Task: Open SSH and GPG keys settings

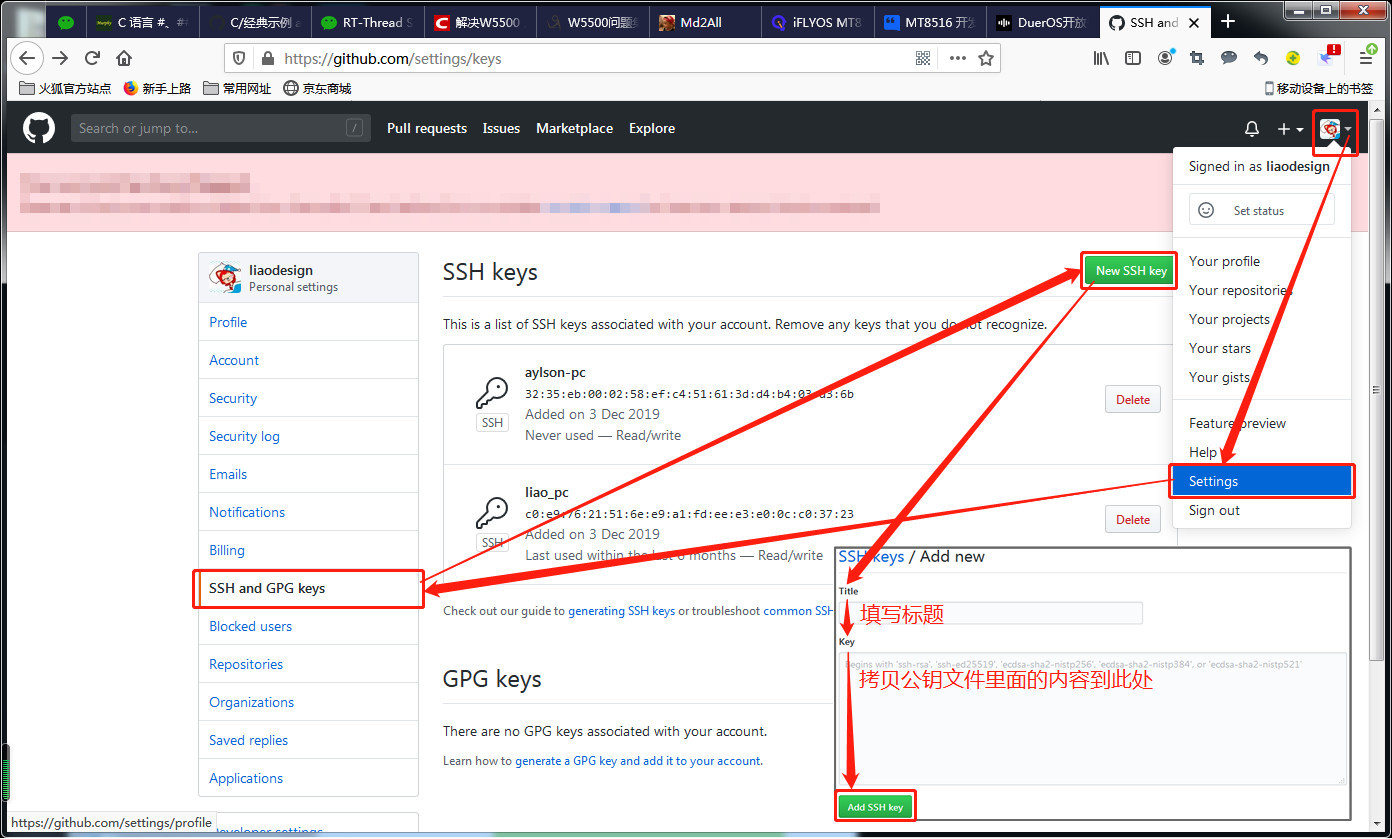Action: coord(267,588)
